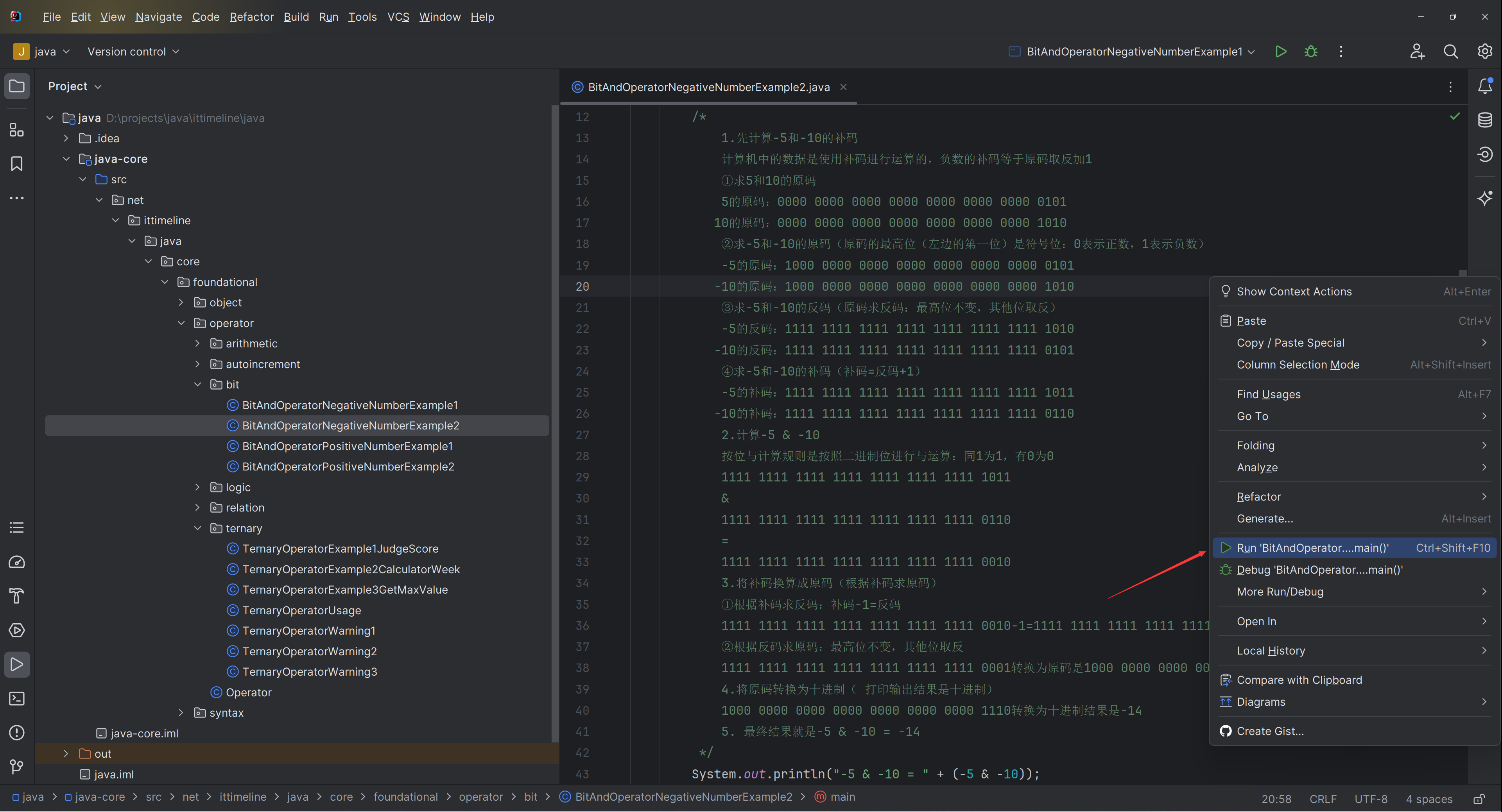
Task: Expand the arithmetic package
Action: coord(197,343)
